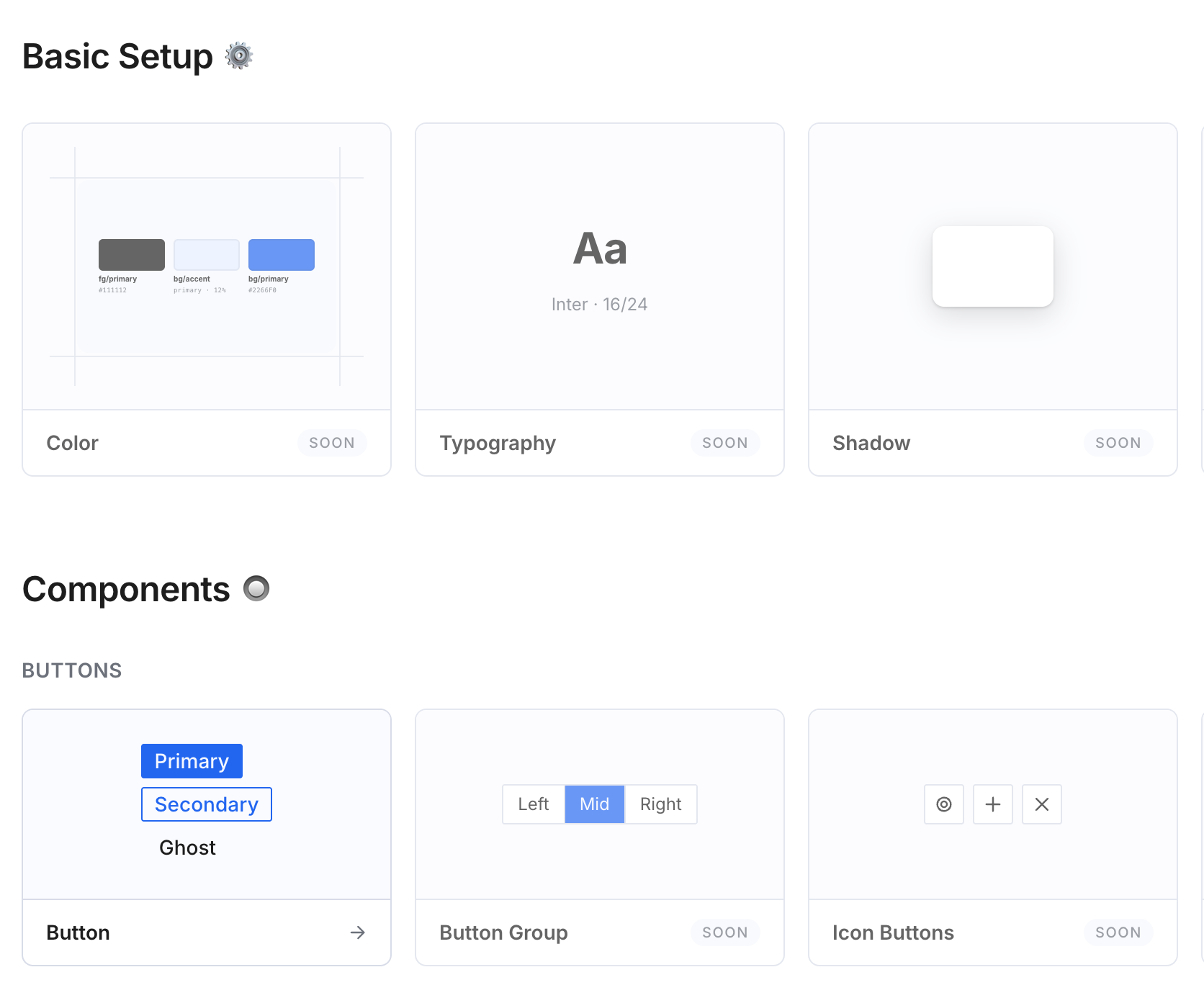This screenshot has width=1204, height=998.
Task: Click the radio button emoji beside Components
Action: (x=256, y=589)
